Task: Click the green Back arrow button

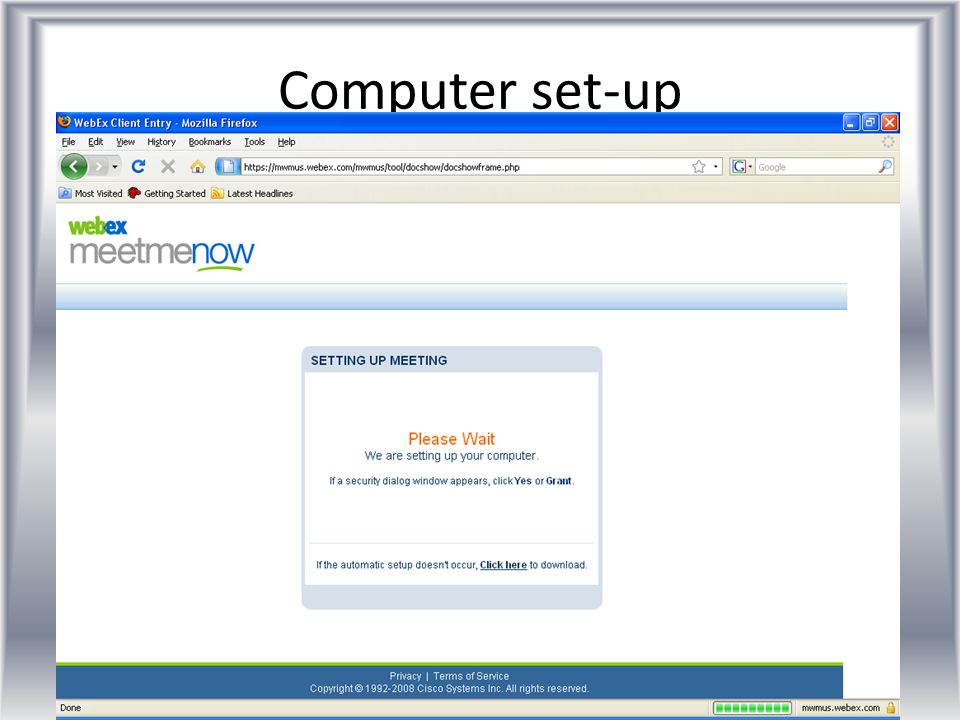Action: point(74,167)
